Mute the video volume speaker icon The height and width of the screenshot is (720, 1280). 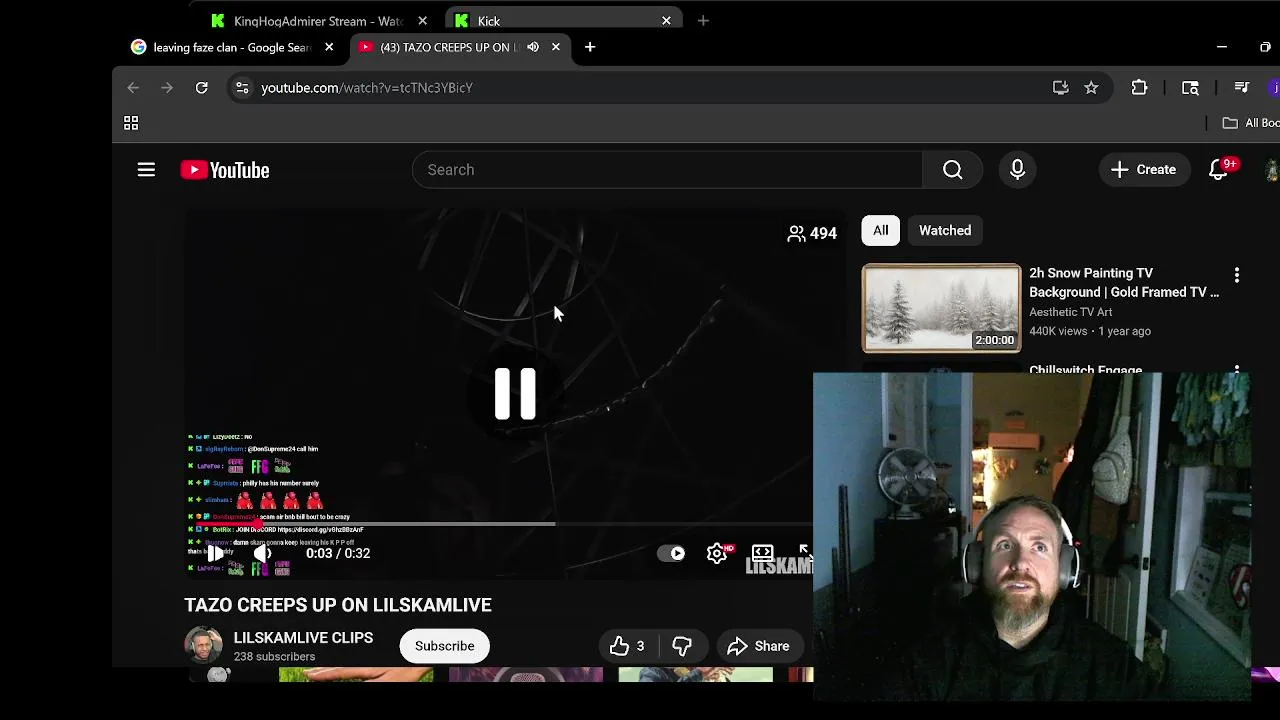point(262,553)
